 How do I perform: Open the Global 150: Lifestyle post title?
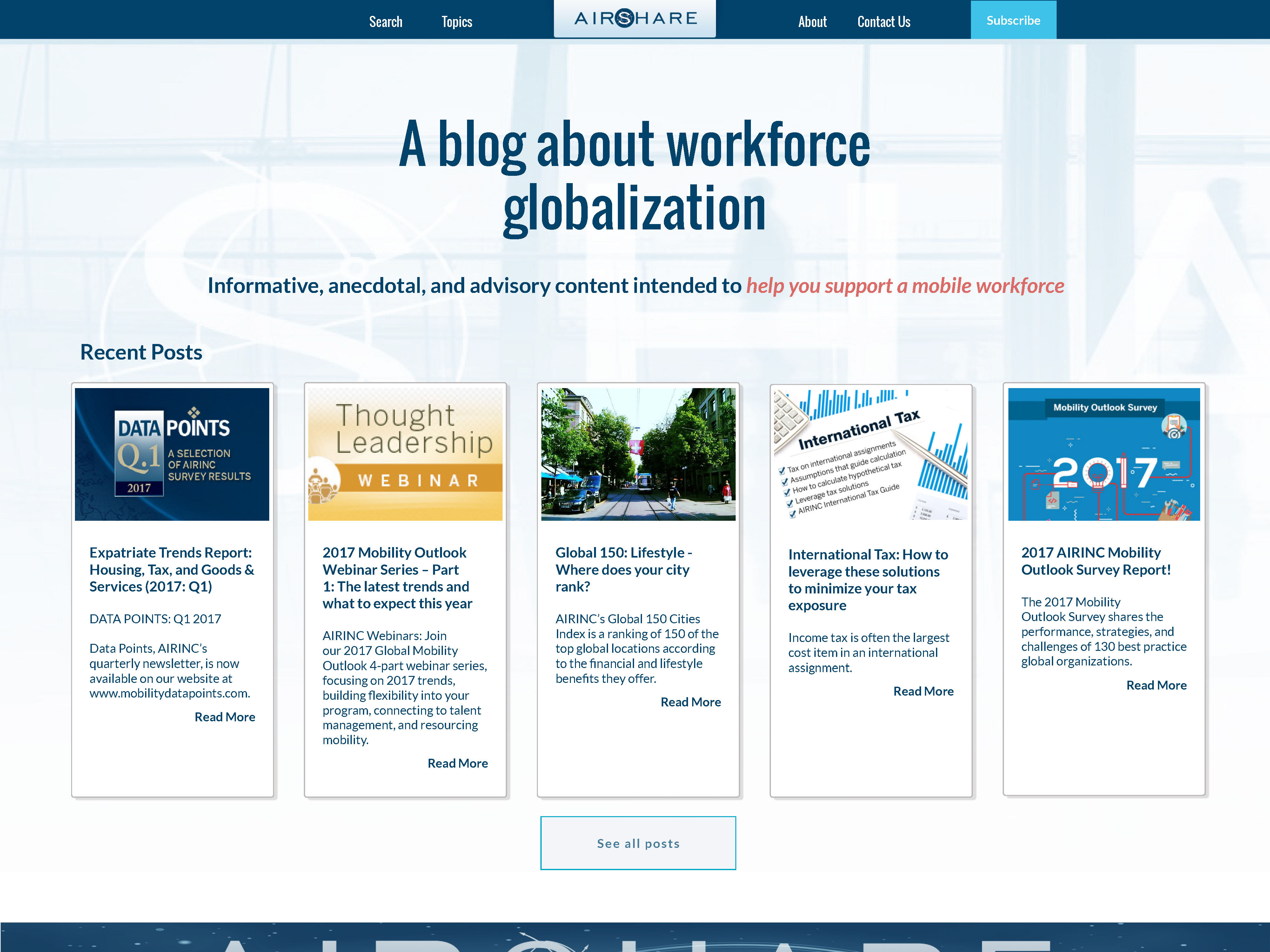pos(624,569)
